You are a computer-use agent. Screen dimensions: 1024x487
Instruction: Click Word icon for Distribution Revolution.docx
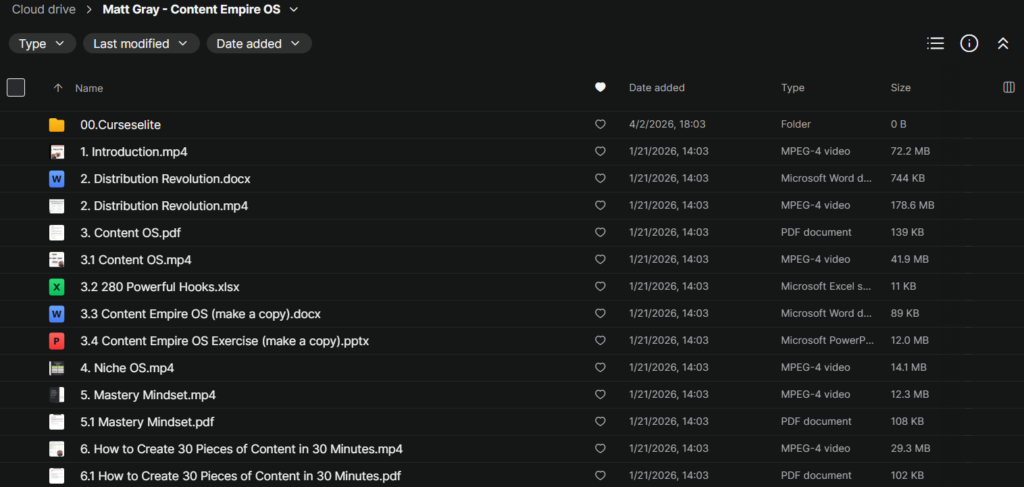(x=57, y=179)
